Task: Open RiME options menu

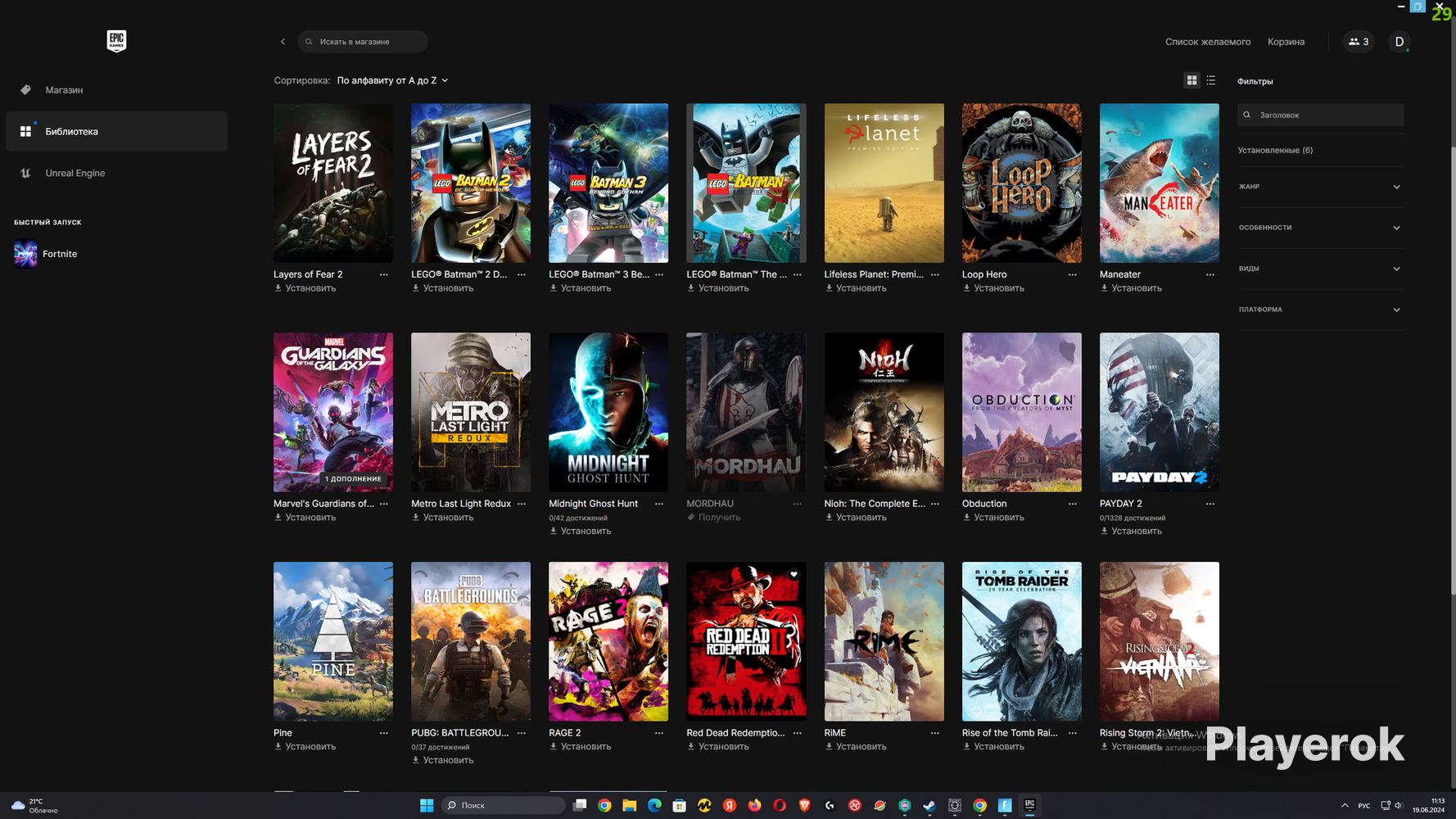Action: (x=934, y=733)
